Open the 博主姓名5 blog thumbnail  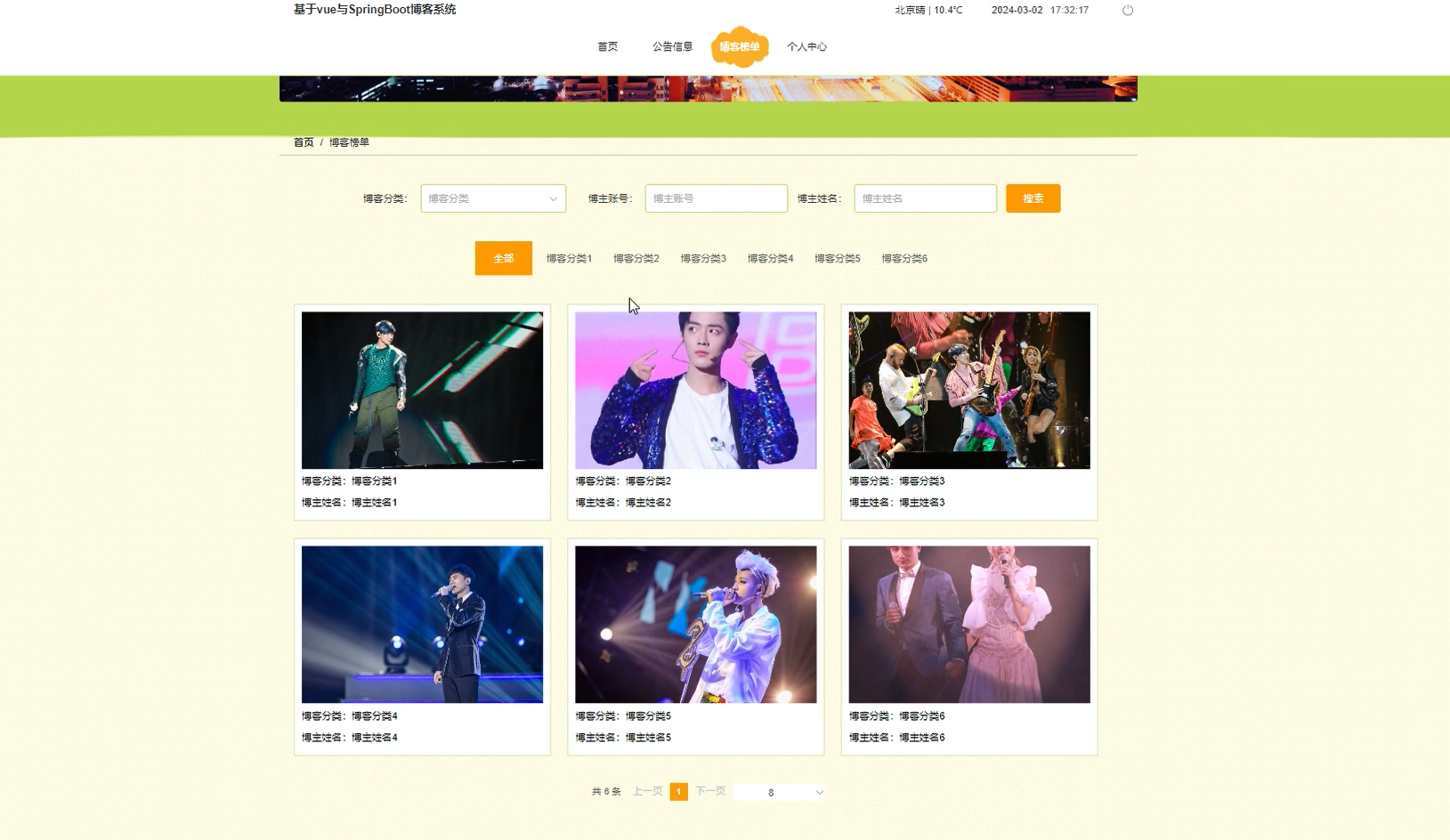(695, 625)
